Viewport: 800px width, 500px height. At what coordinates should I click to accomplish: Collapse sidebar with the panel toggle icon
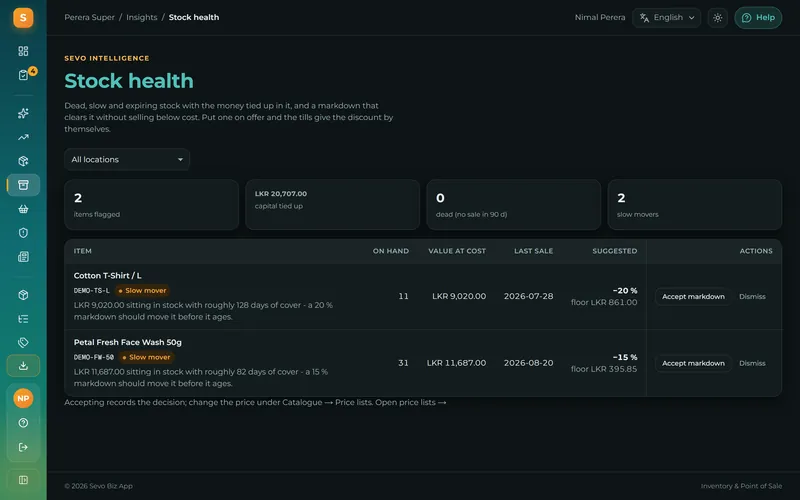pos(23,480)
